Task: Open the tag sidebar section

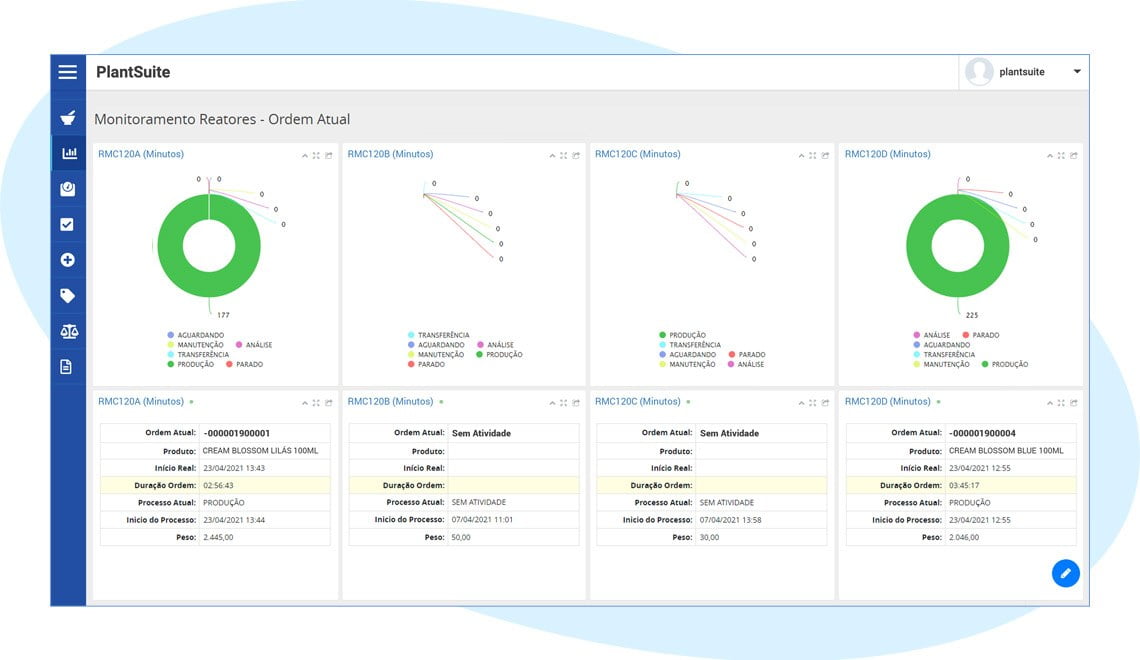Action: [x=68, y=296]
